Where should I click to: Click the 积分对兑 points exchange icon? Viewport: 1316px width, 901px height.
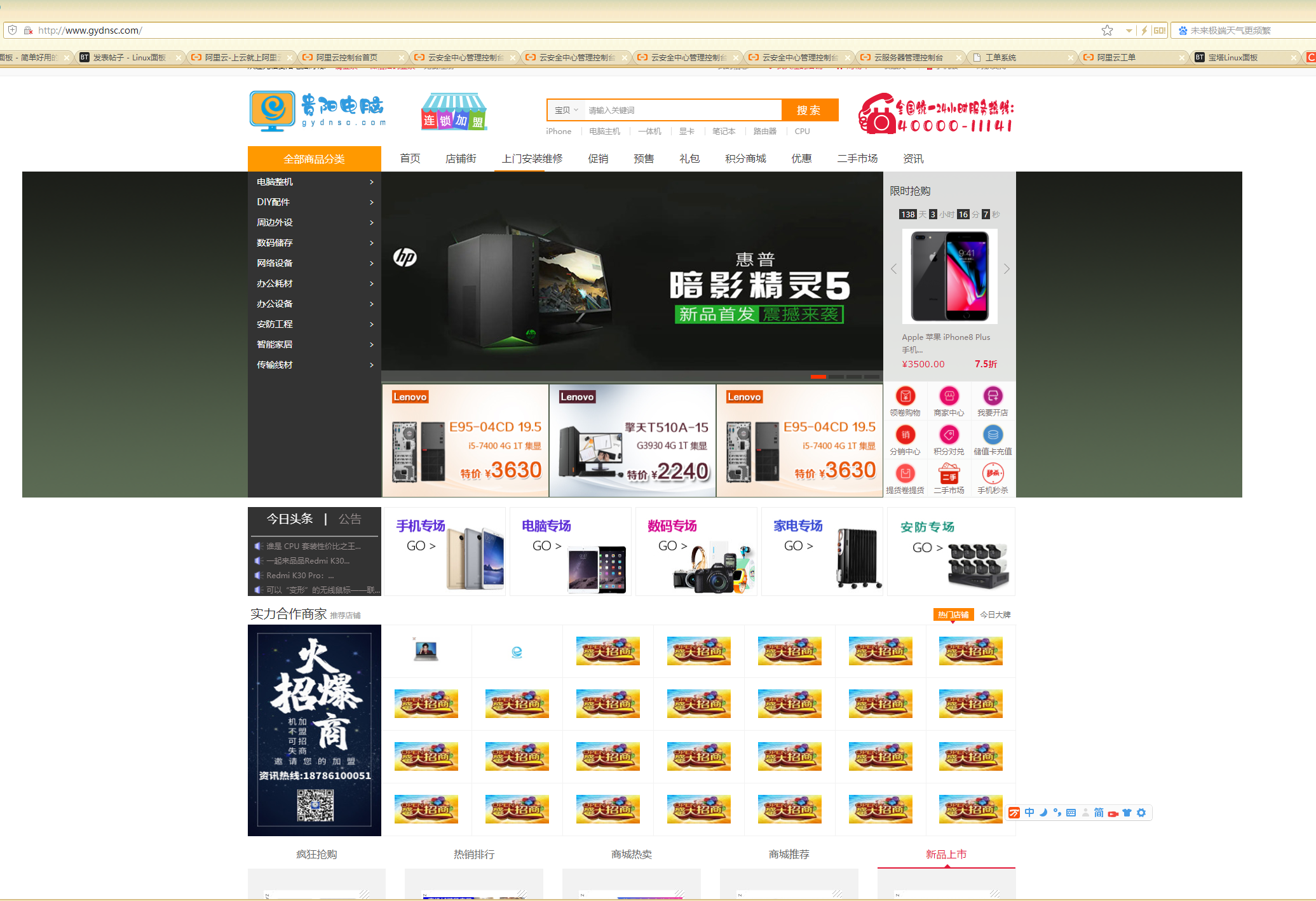[x=949, y=435]
